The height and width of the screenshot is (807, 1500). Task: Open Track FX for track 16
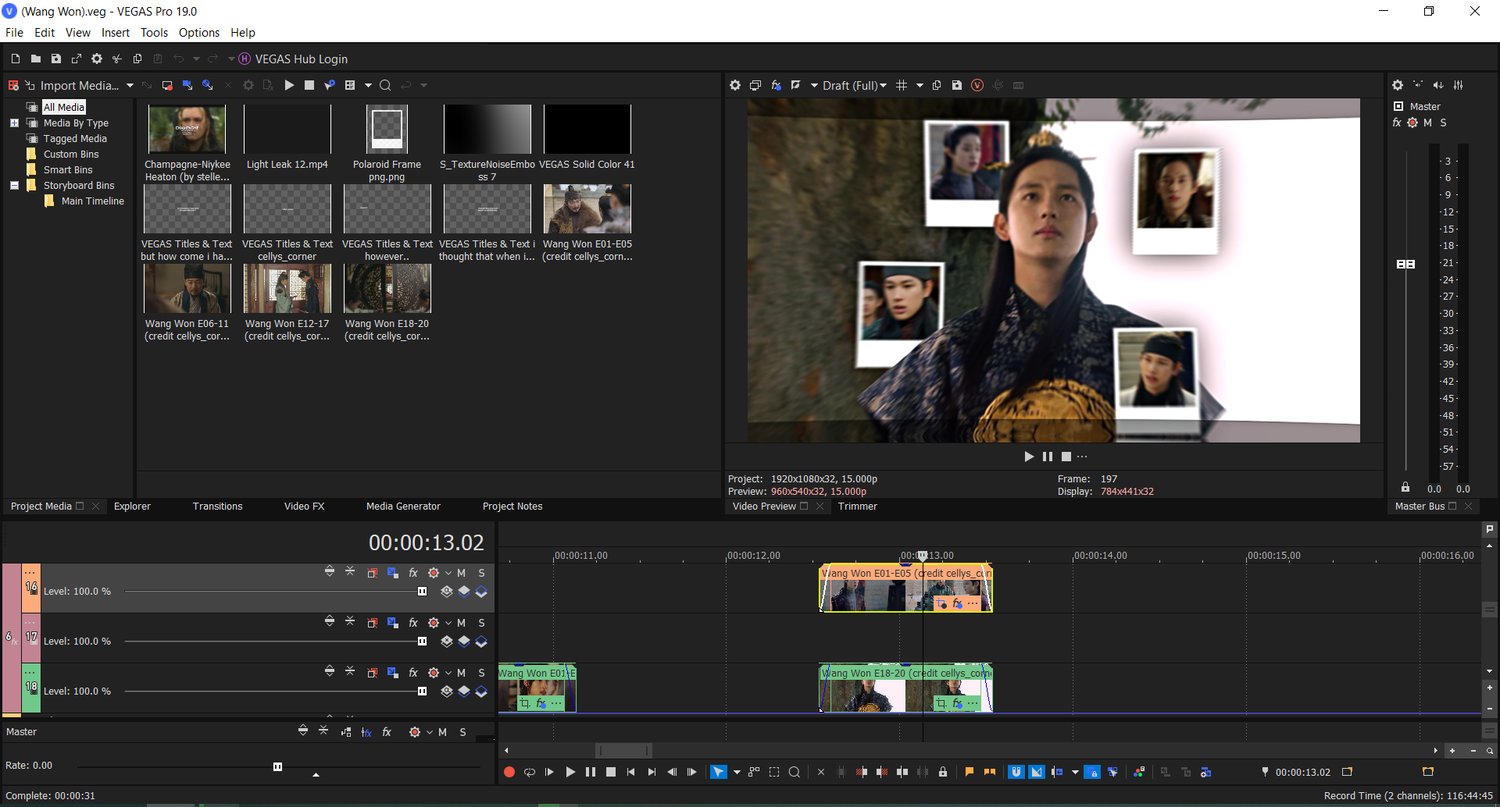pyautogui.click(x=413, y=573)
